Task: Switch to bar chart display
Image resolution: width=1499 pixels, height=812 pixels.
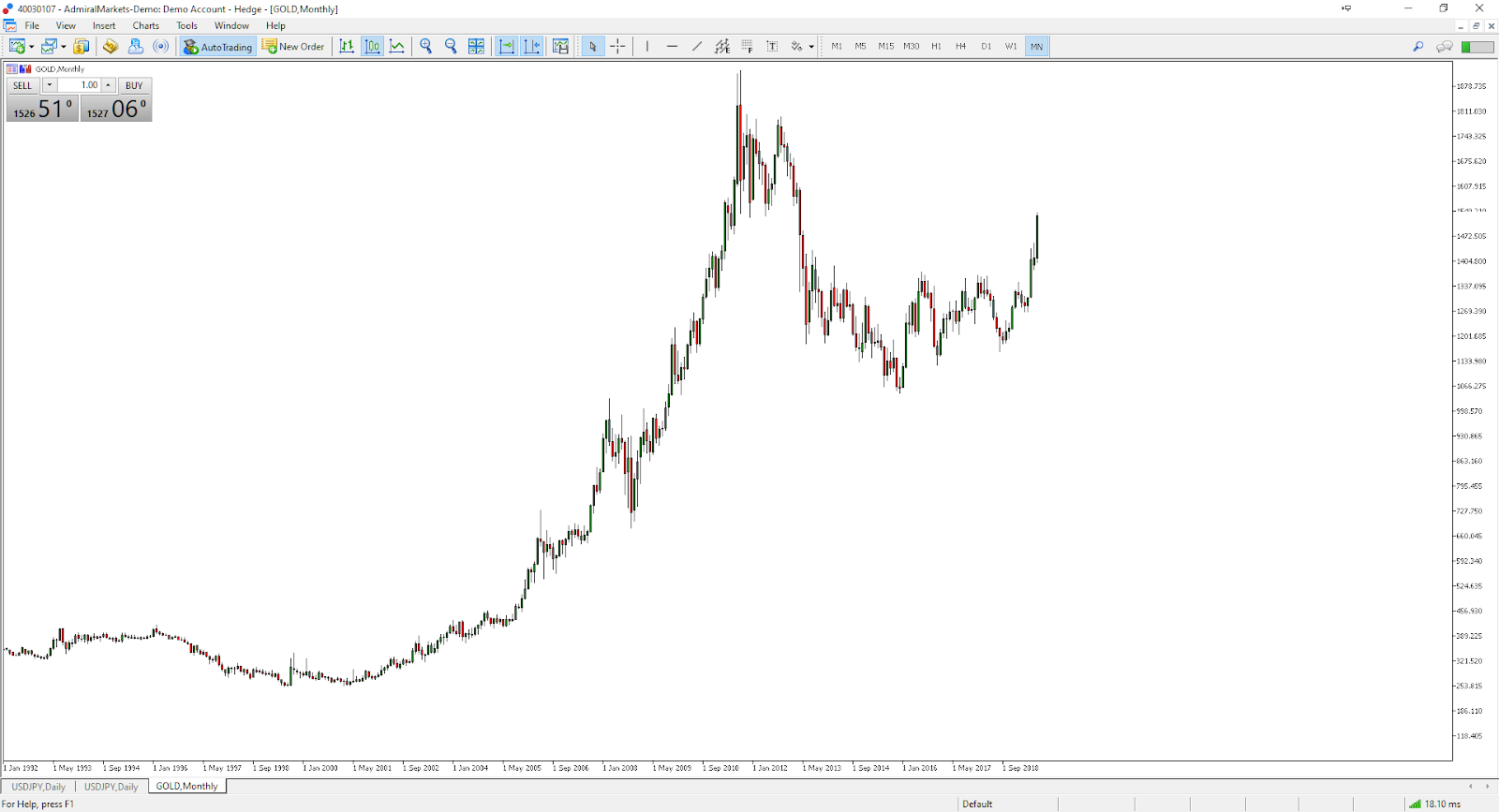Action: pyautogui.click(x=347, y=46)
